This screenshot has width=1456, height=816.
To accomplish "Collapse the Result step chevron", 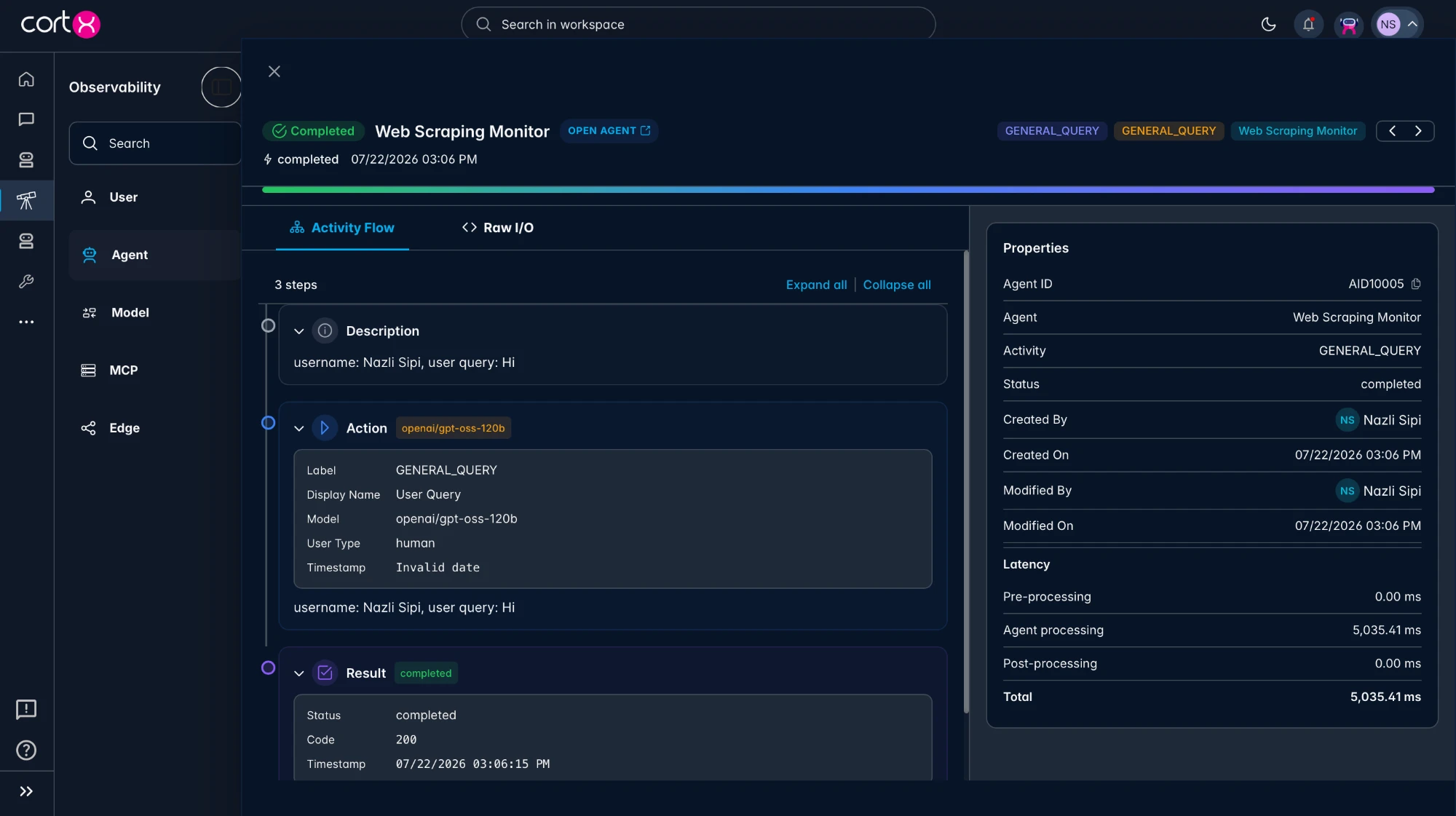I will 298,674.
